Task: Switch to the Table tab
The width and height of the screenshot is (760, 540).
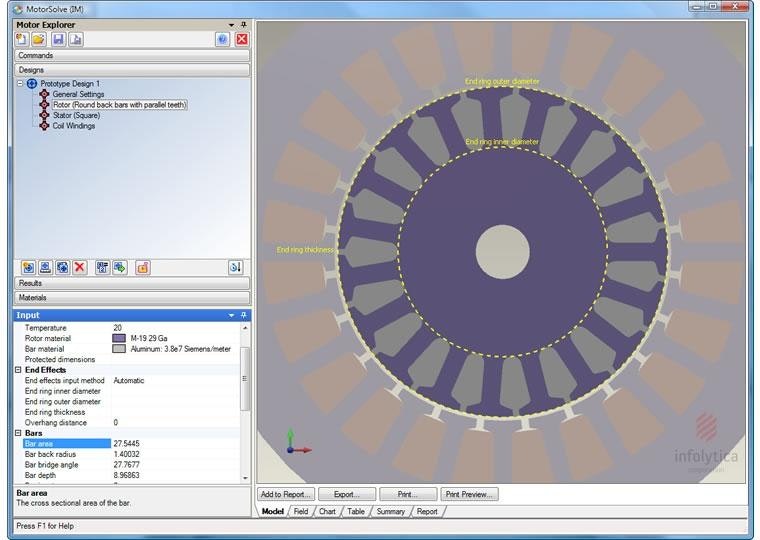Action: click(x=356, y=511)
